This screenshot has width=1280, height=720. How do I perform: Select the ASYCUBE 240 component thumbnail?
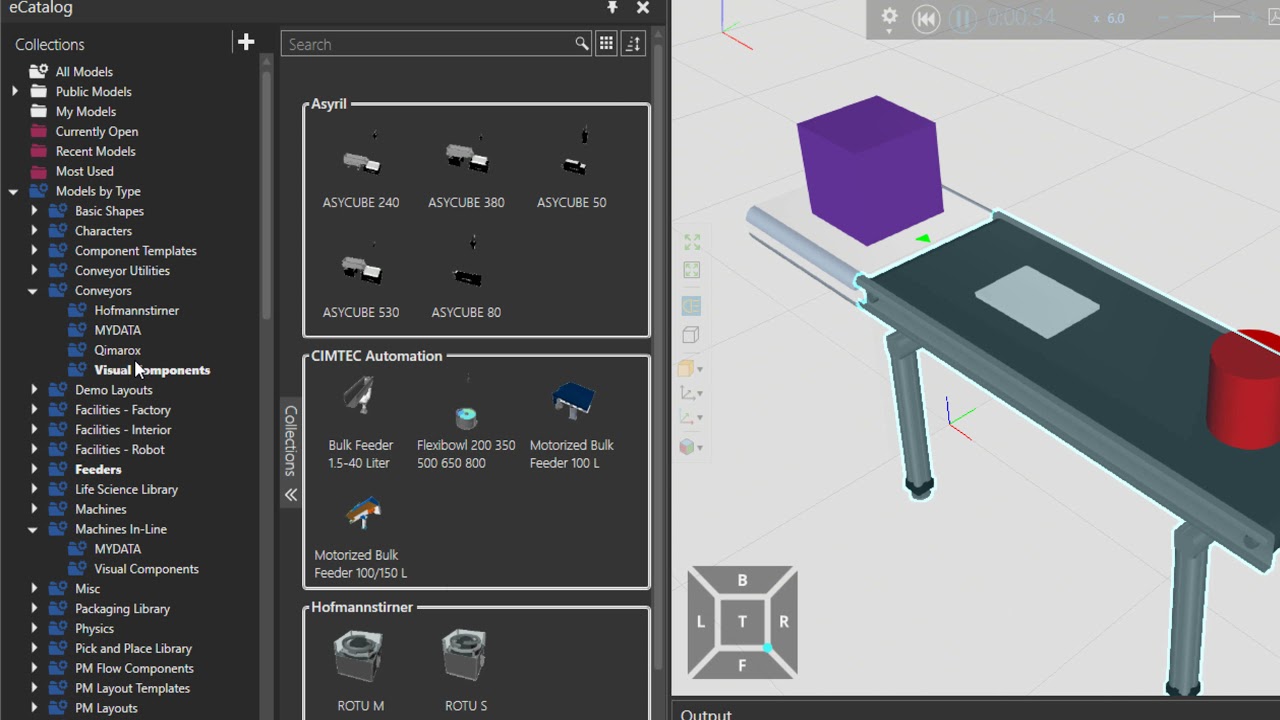click(361, 160)
